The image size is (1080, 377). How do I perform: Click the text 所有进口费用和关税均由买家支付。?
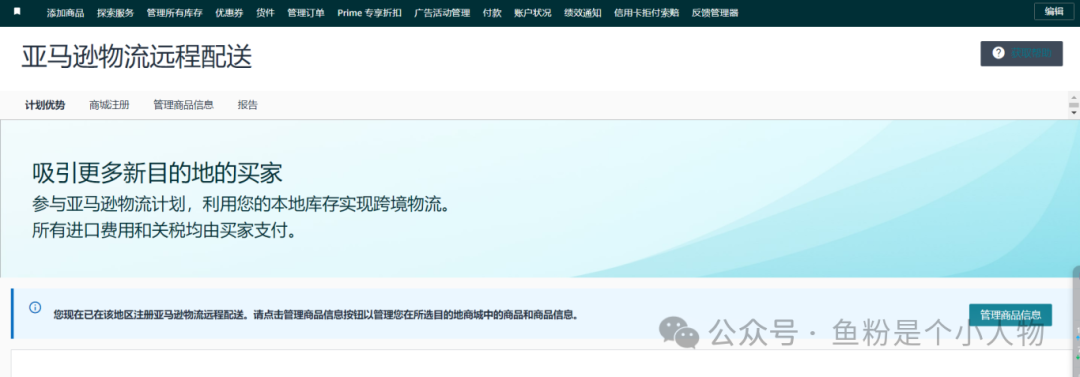165,230
